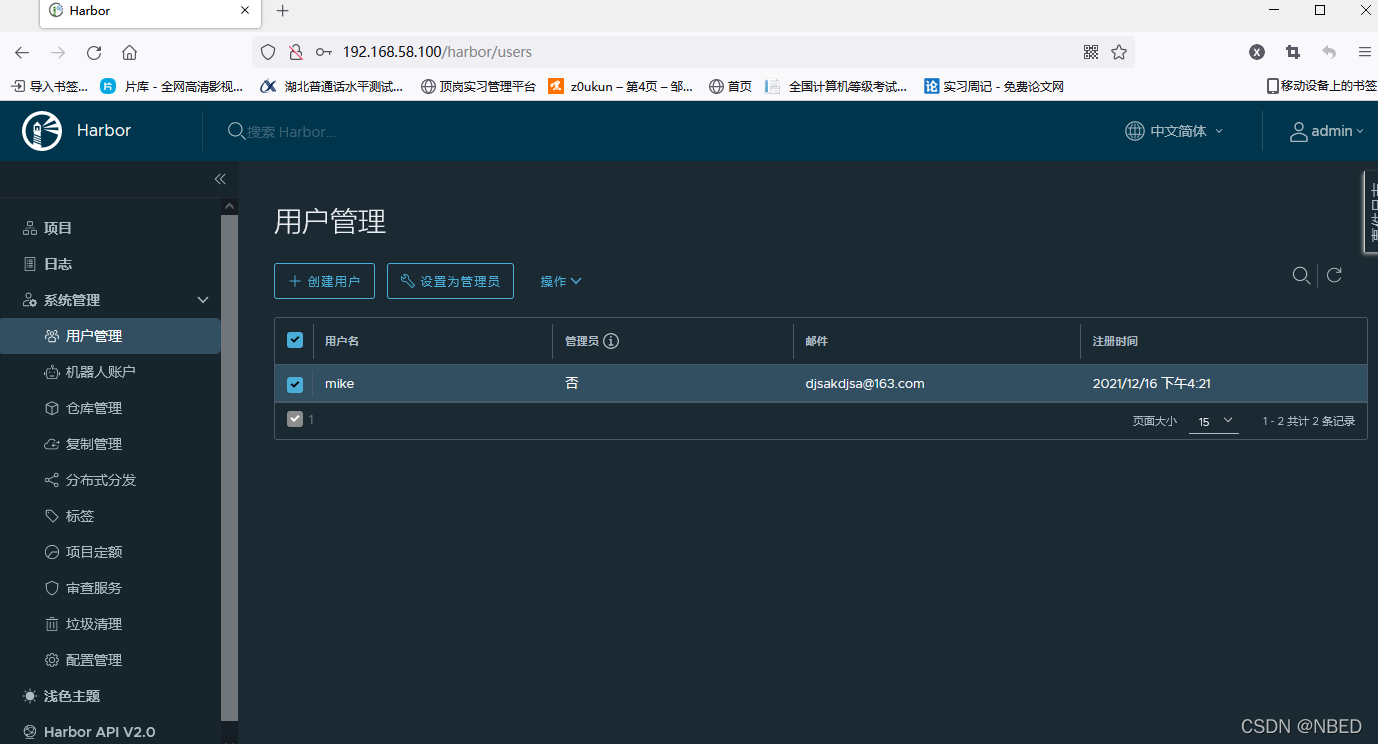This screenshot has width=1378, height=744.
Task: Open 复制管理 page
Action: [x=94, y=444]
